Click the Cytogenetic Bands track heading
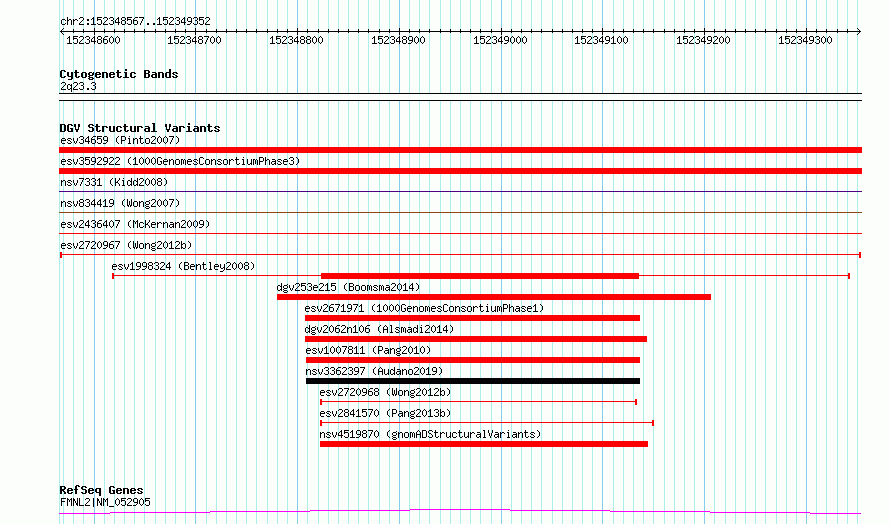This screenshot has height=524, width=890. 119,74
